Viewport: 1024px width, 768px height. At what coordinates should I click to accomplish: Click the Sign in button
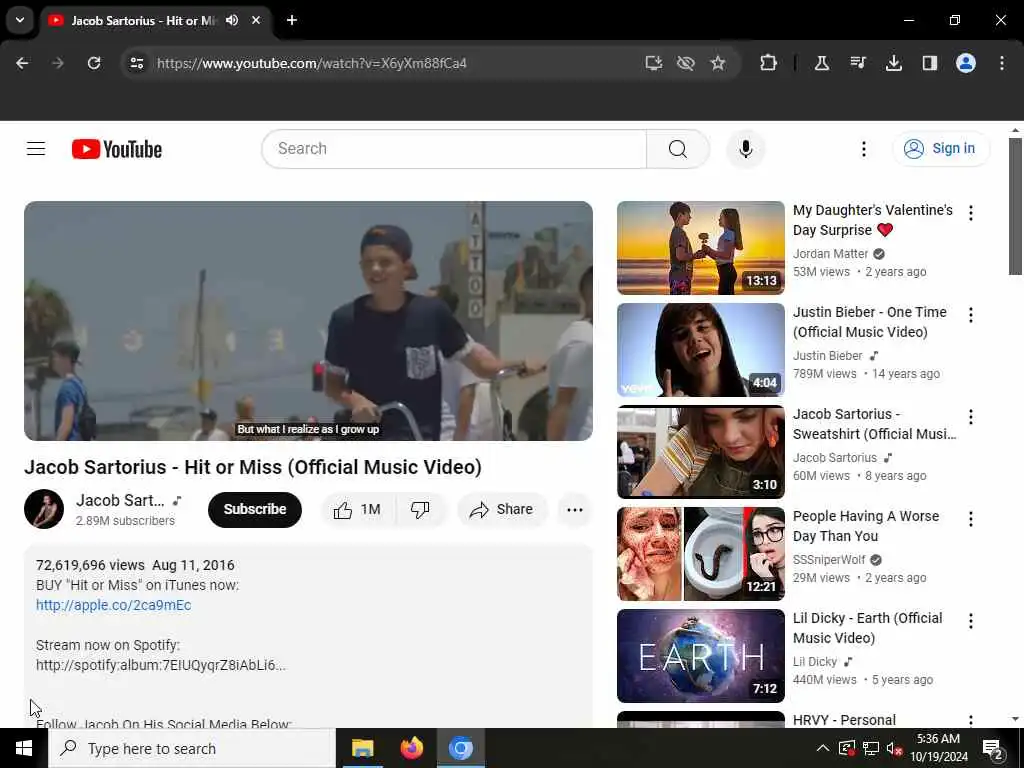pos(941,149)
